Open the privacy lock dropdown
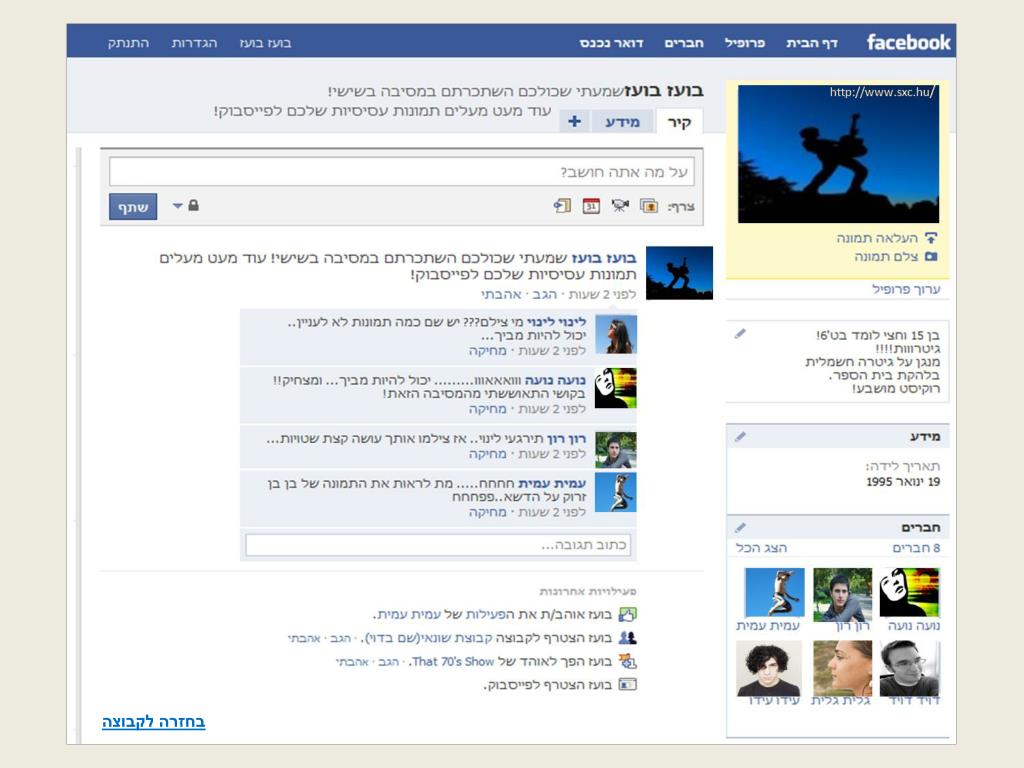Viewport: 1024px width, 768px height. 185,206
